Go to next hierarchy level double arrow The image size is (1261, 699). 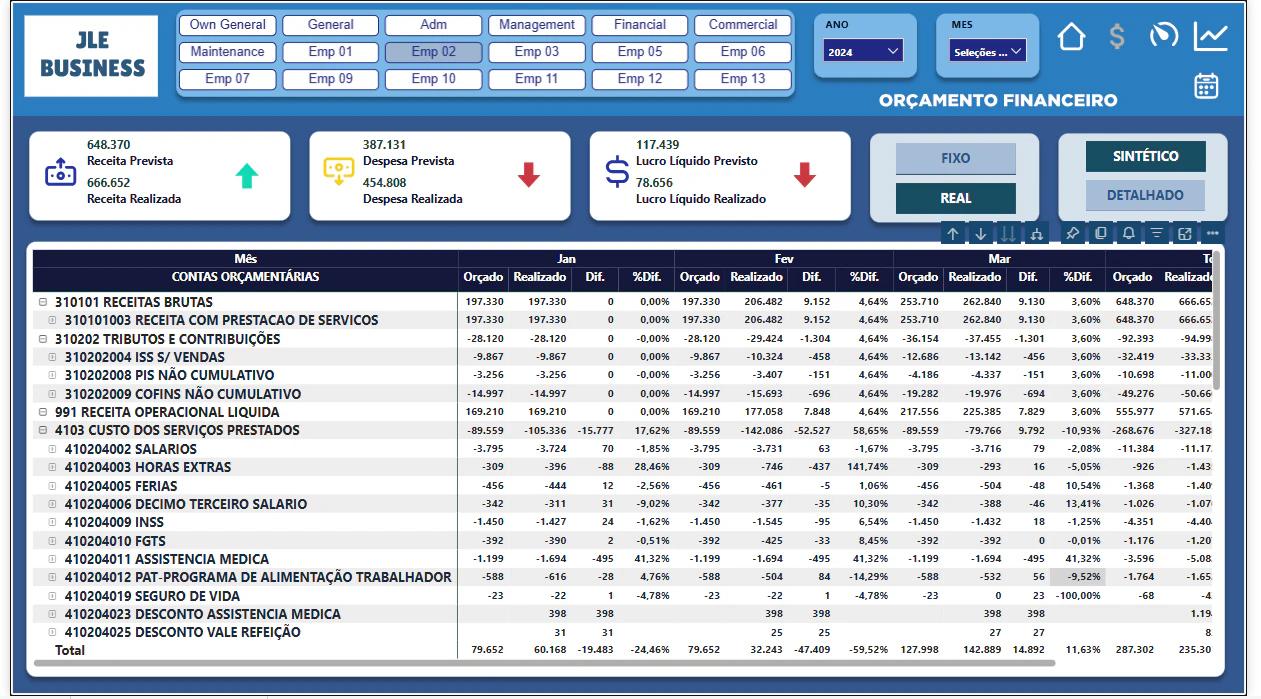[1009, 233]
